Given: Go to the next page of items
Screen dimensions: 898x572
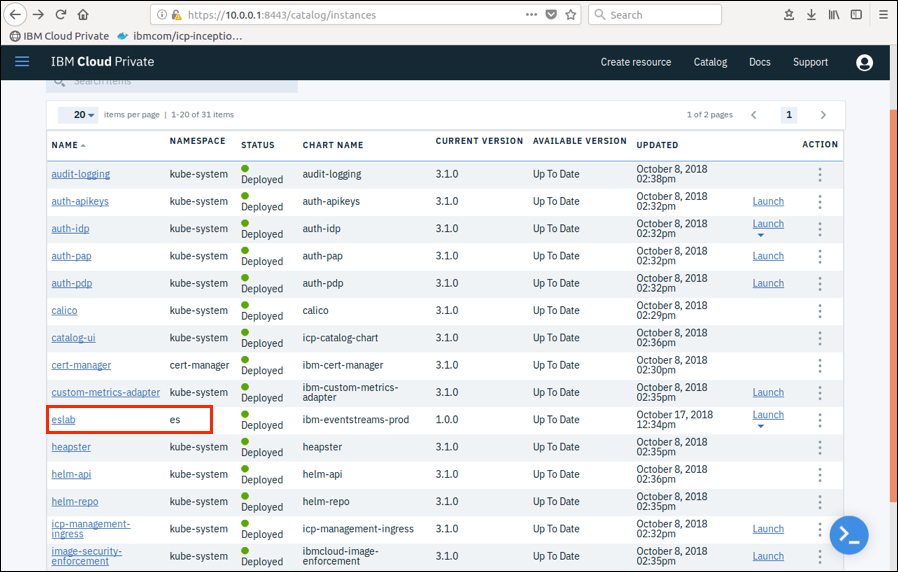Looking at the screenshot, I should pos(823,115).
